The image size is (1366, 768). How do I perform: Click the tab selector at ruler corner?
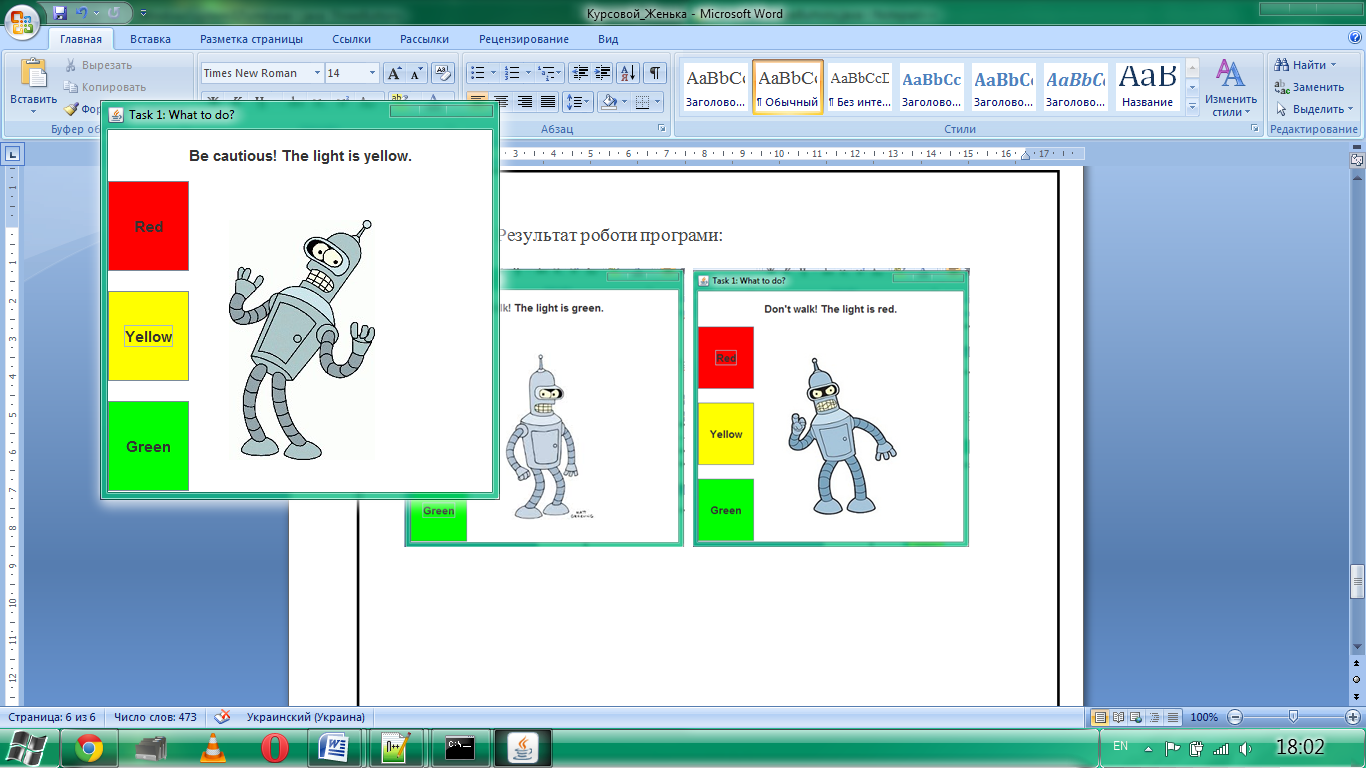point(13,154)
